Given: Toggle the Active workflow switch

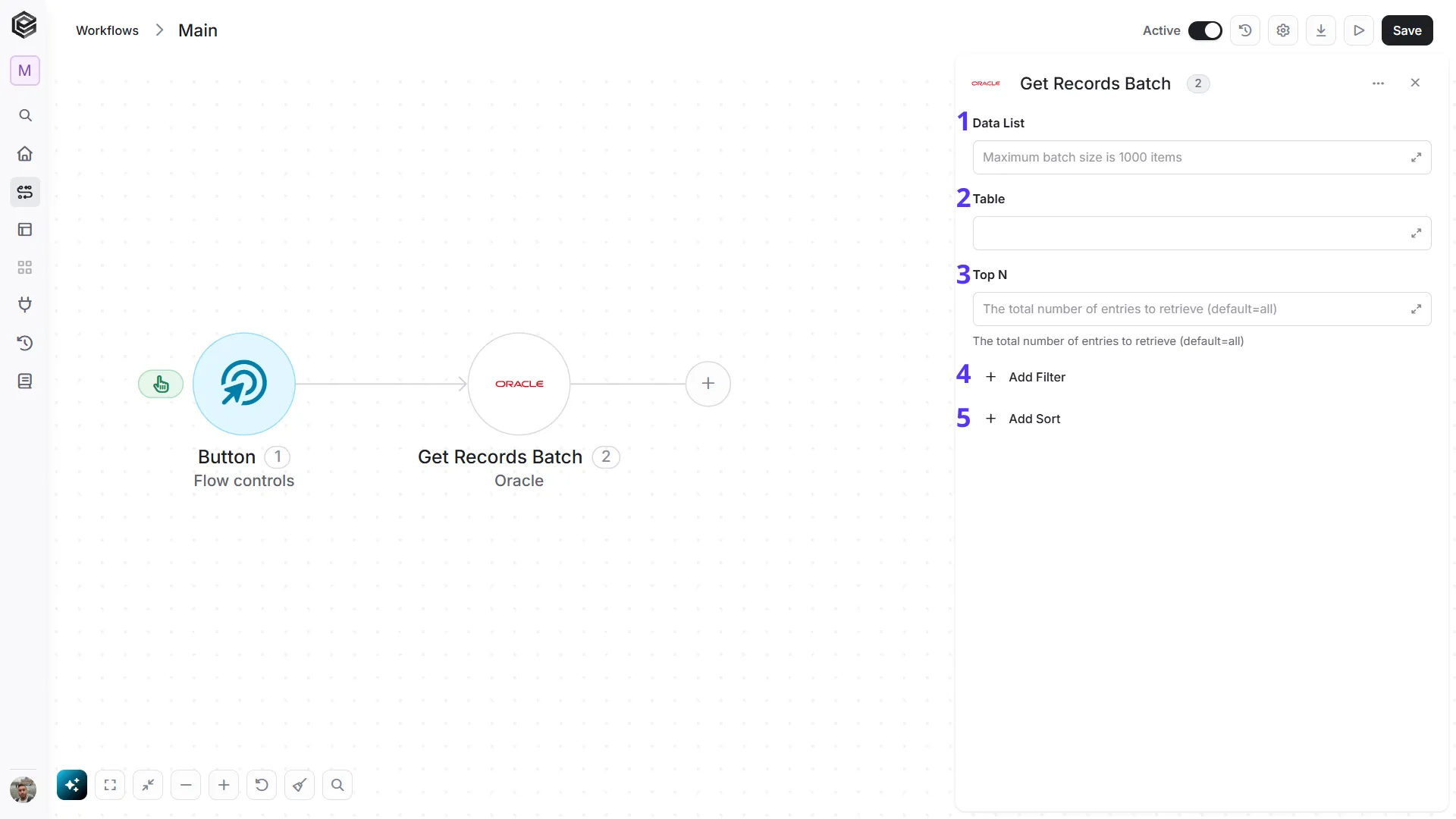Looking at the screenshot, I should tap(1205, 30).
